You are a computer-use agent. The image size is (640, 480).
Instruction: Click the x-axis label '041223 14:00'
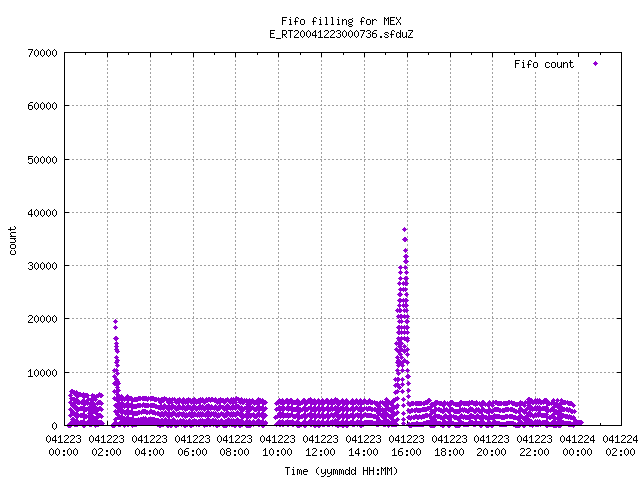coord(363,446)
